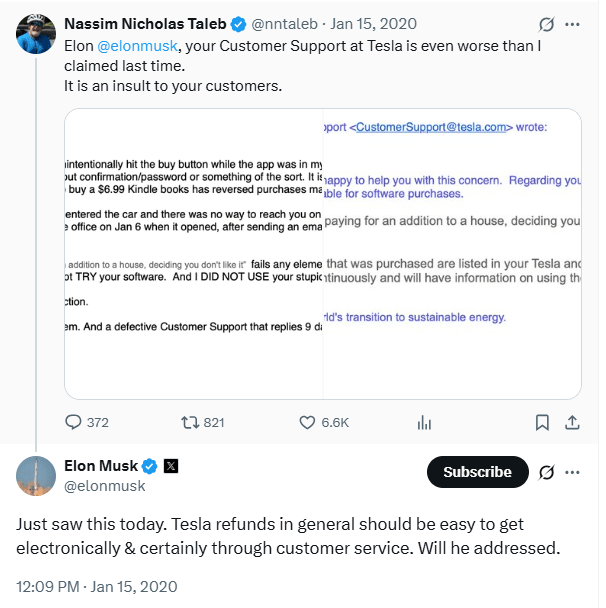Enlarge the attached email screenshot image
The width and height of the screenshot is (606, 608).
(322, 253)
